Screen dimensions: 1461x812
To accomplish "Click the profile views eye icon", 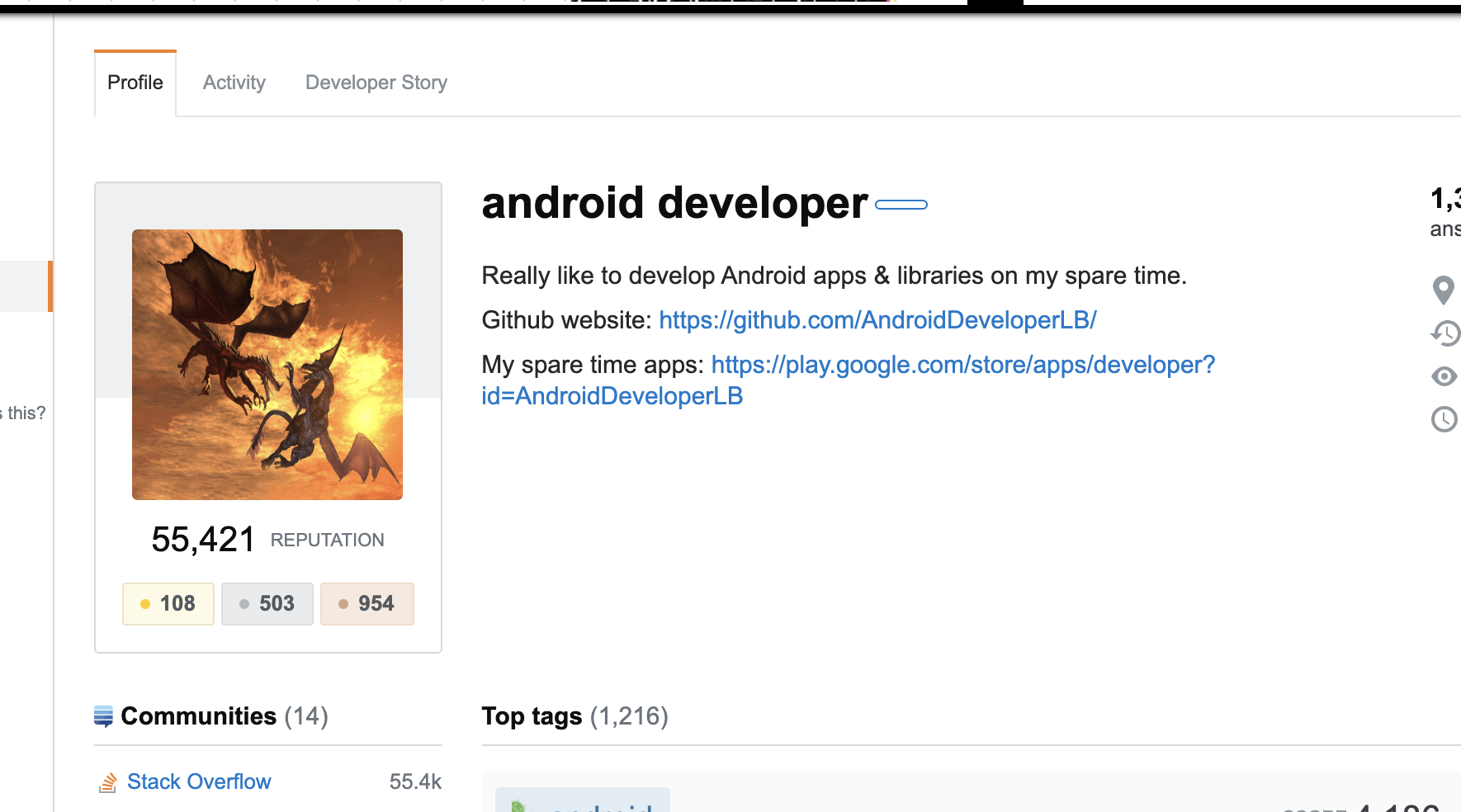I will [1444, 376].
